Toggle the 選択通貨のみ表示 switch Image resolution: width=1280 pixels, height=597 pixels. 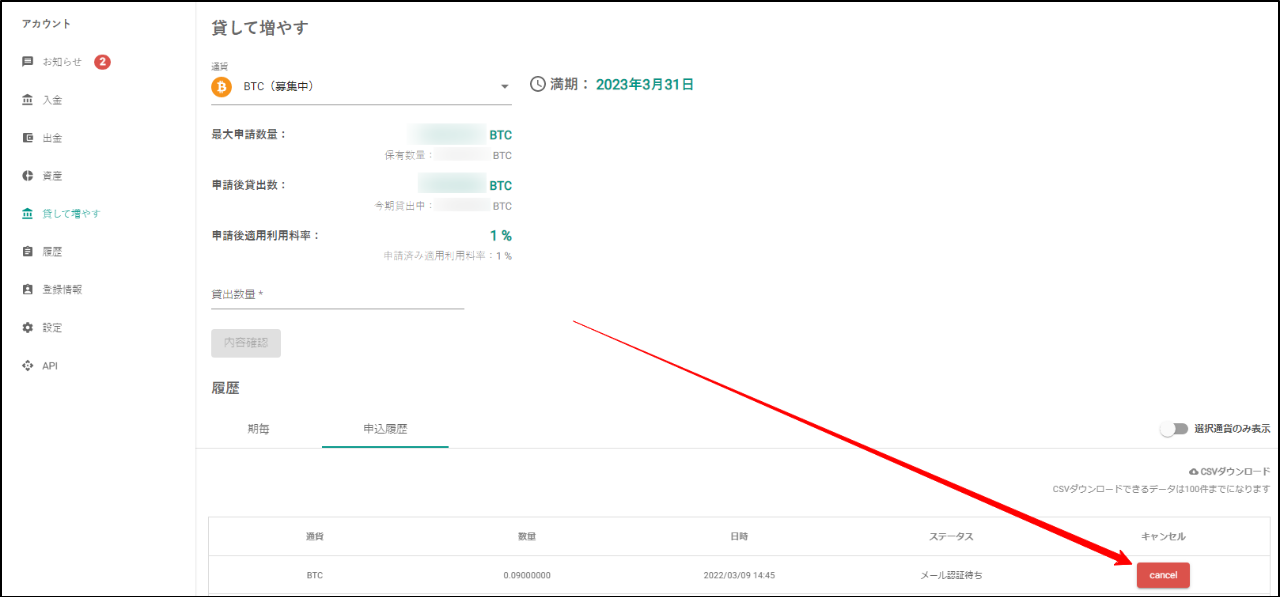1174,428
